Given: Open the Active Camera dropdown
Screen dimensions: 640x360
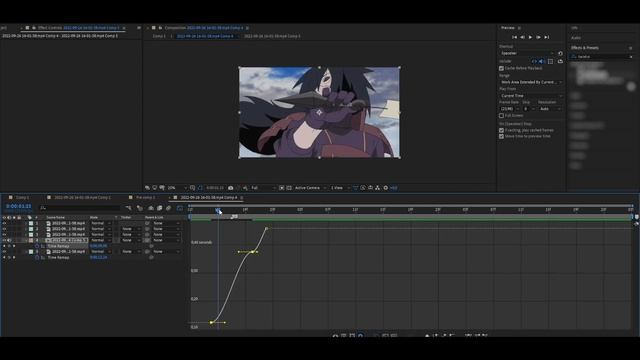Looking at the screenshot, I should click(310, 188).
